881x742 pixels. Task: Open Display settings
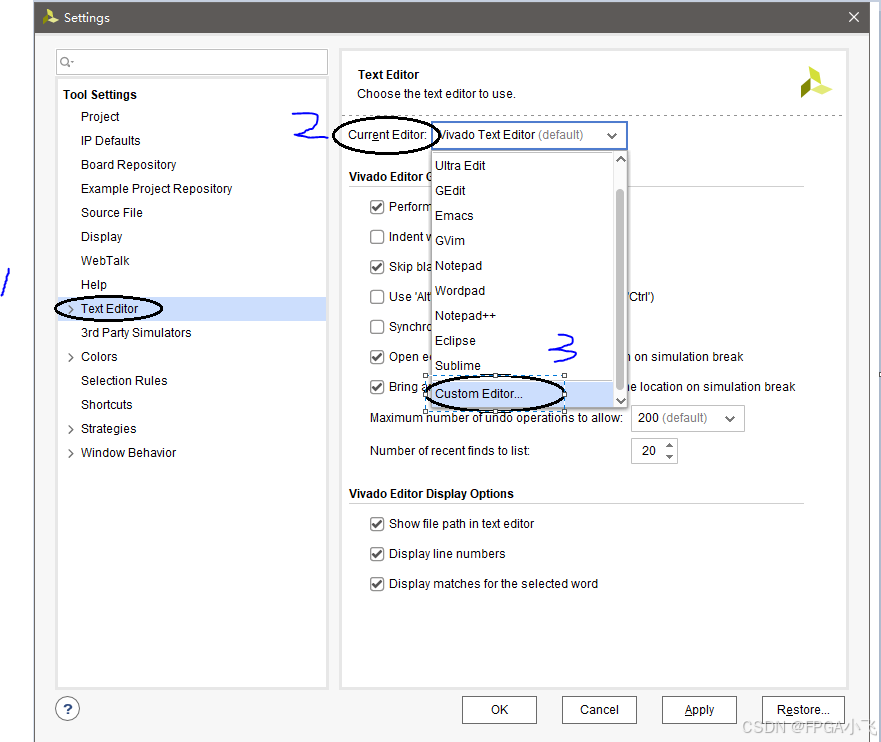click(102, 237)
